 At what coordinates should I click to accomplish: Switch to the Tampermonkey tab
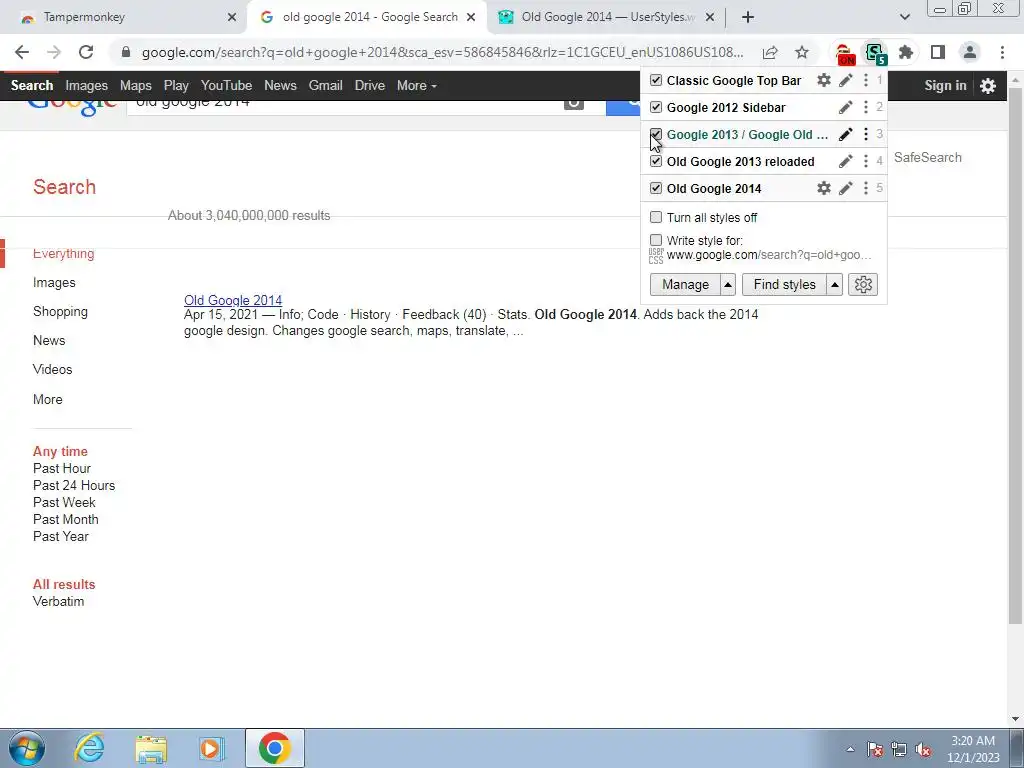pos(123,17)
